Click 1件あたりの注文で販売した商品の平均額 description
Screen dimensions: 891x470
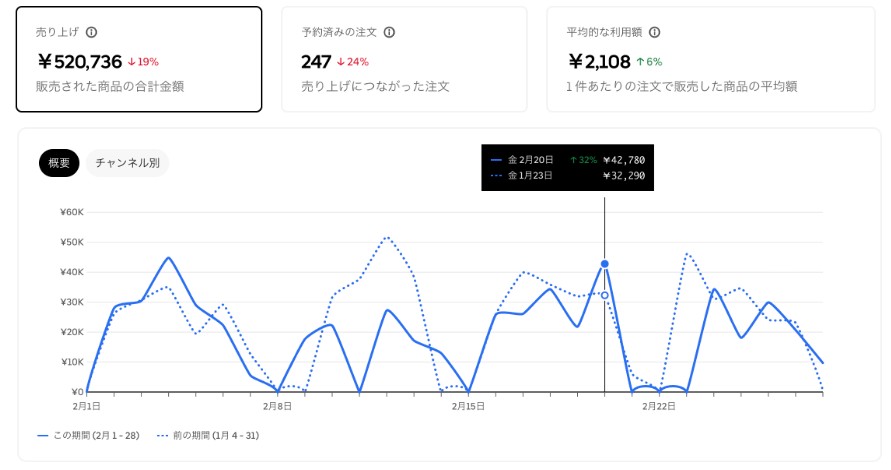click(x=682, y=86)
